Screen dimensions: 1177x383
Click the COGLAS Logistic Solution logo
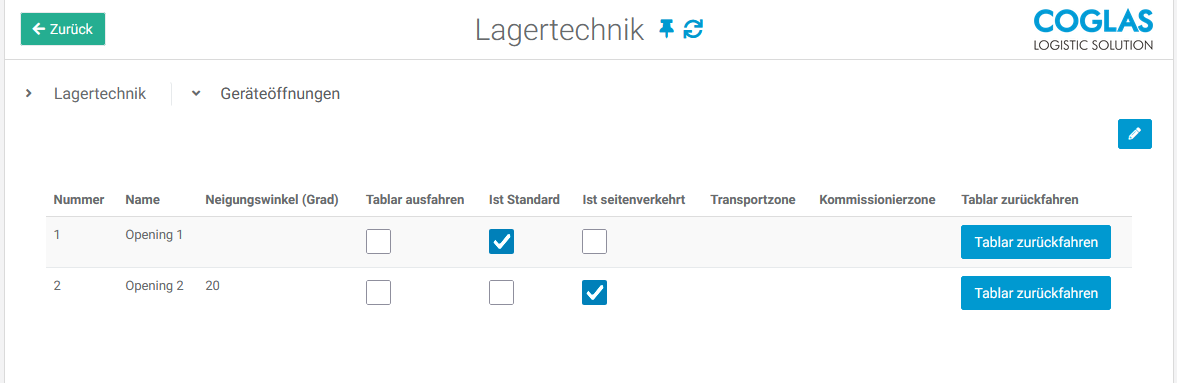pyautogui.click(x=1092, y=30)
